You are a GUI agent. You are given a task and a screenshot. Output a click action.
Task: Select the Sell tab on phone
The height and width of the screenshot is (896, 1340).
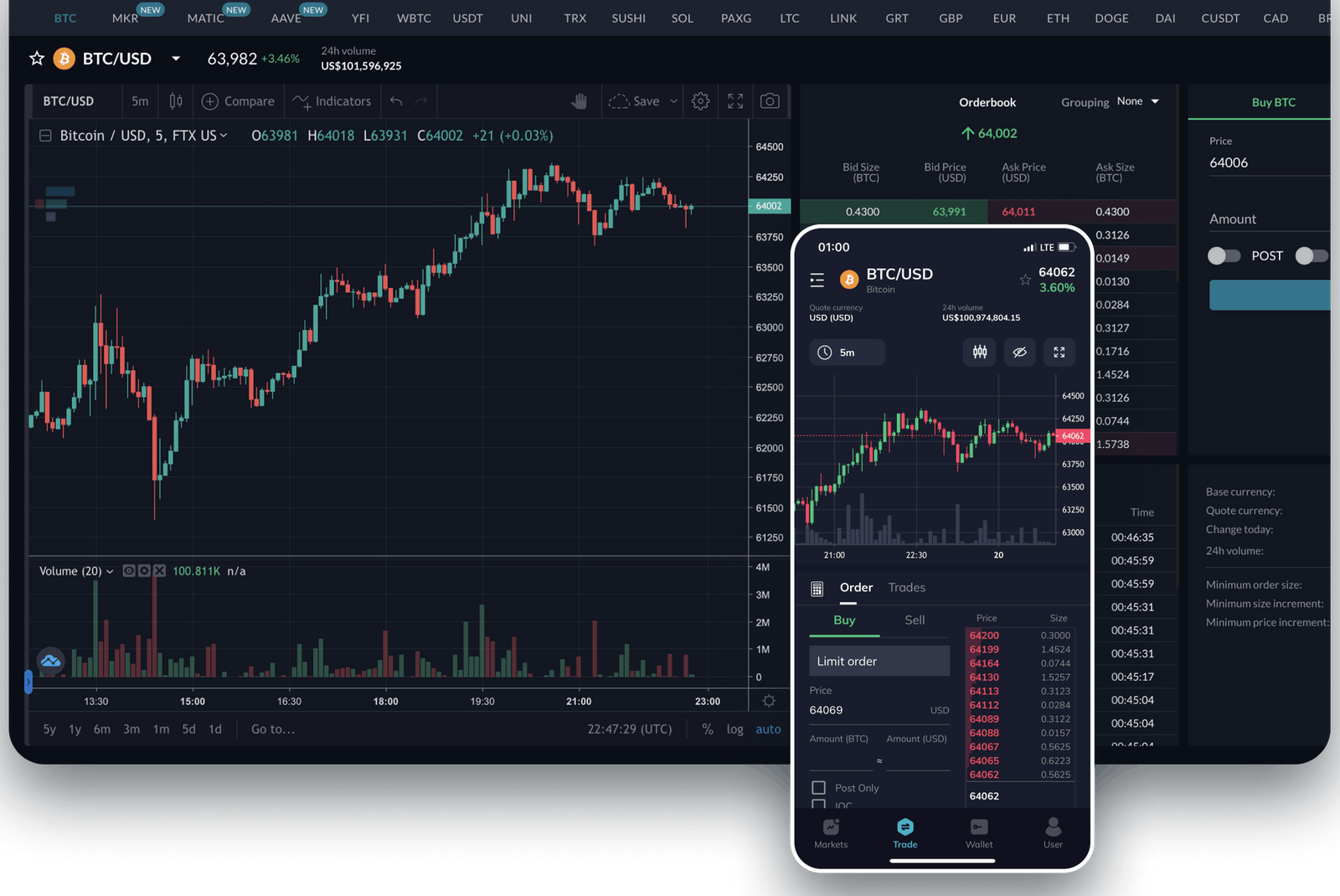915,620
